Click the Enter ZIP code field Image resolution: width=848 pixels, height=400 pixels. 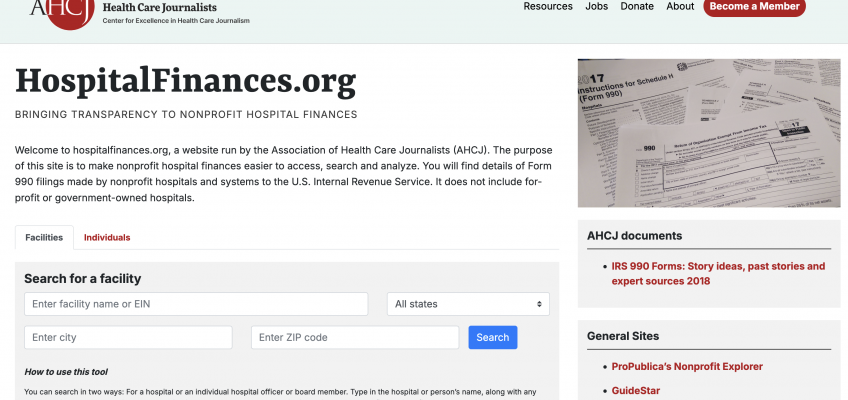point(355,337)
